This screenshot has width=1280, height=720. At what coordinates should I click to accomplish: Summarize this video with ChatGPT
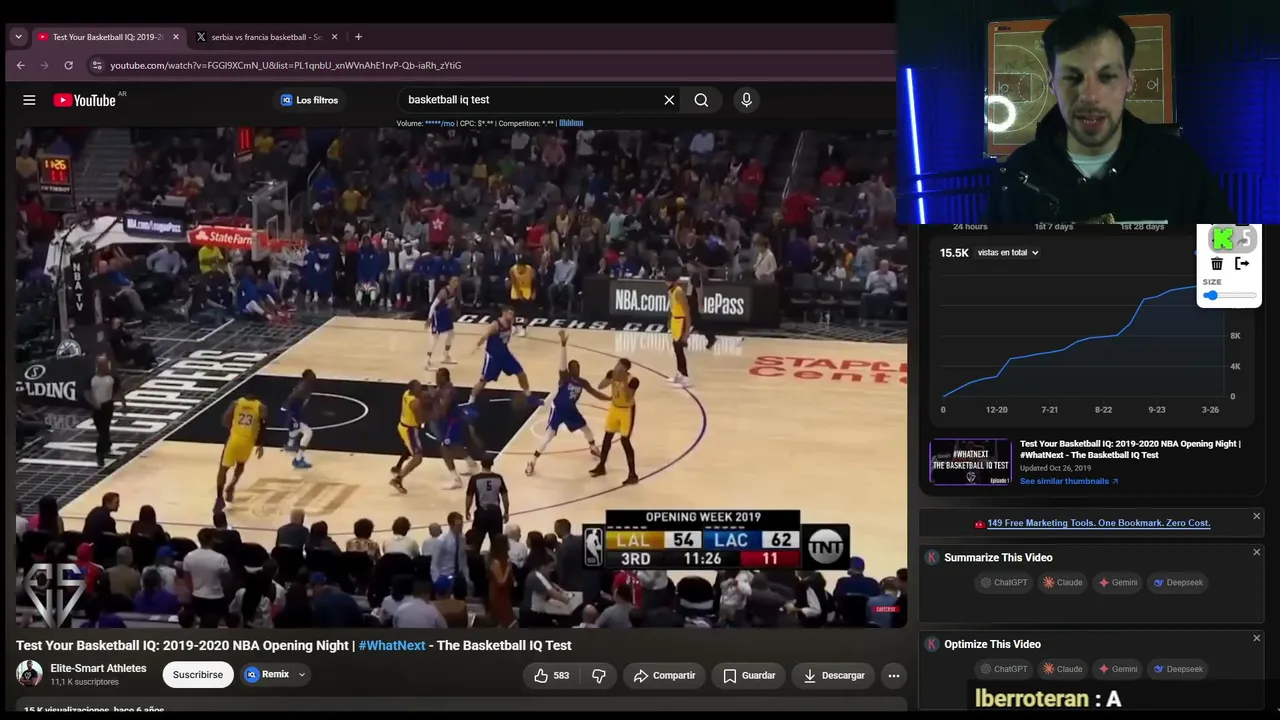coord(1005,583)
